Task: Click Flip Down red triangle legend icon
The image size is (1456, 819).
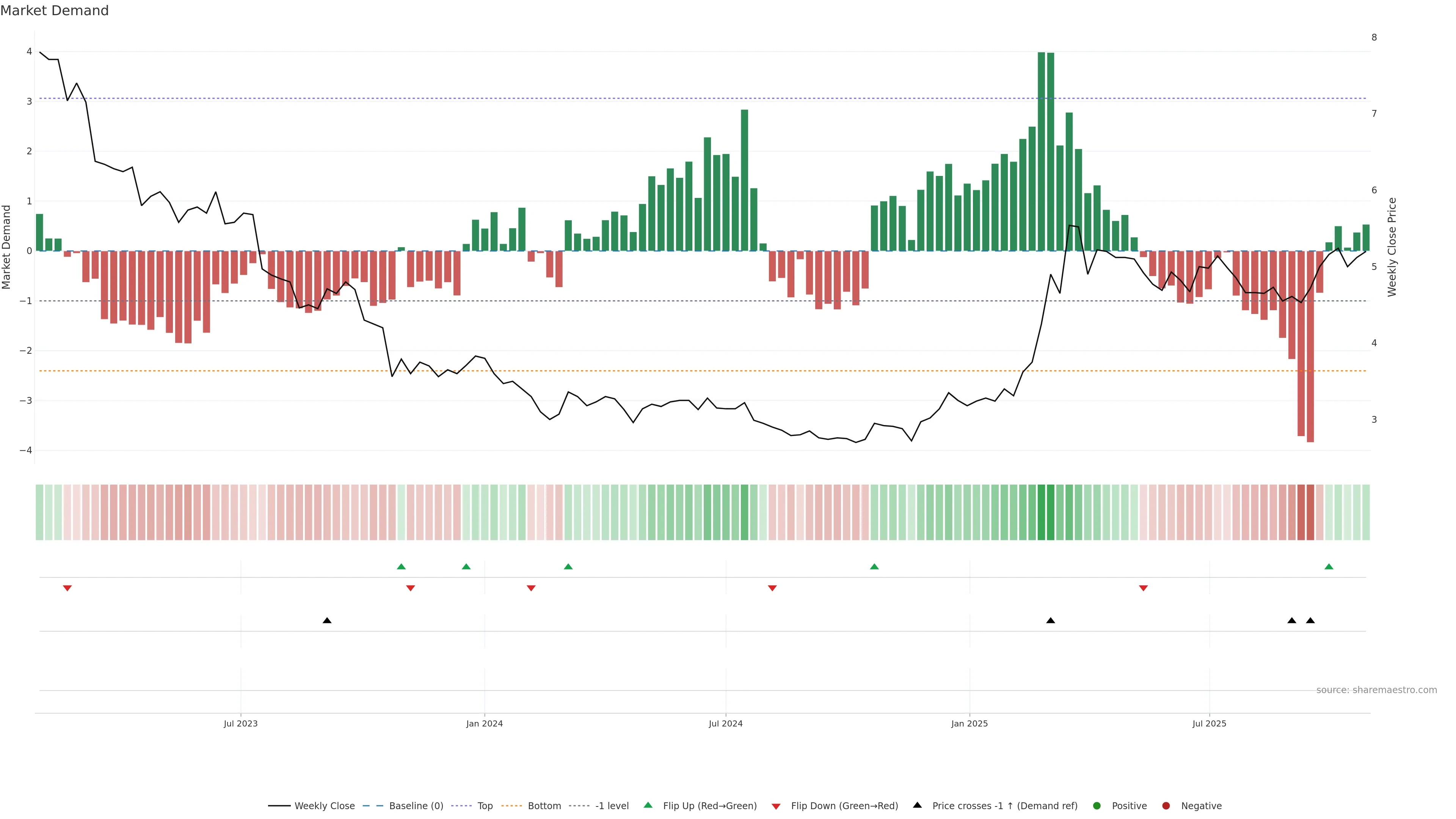Action: 776,806
